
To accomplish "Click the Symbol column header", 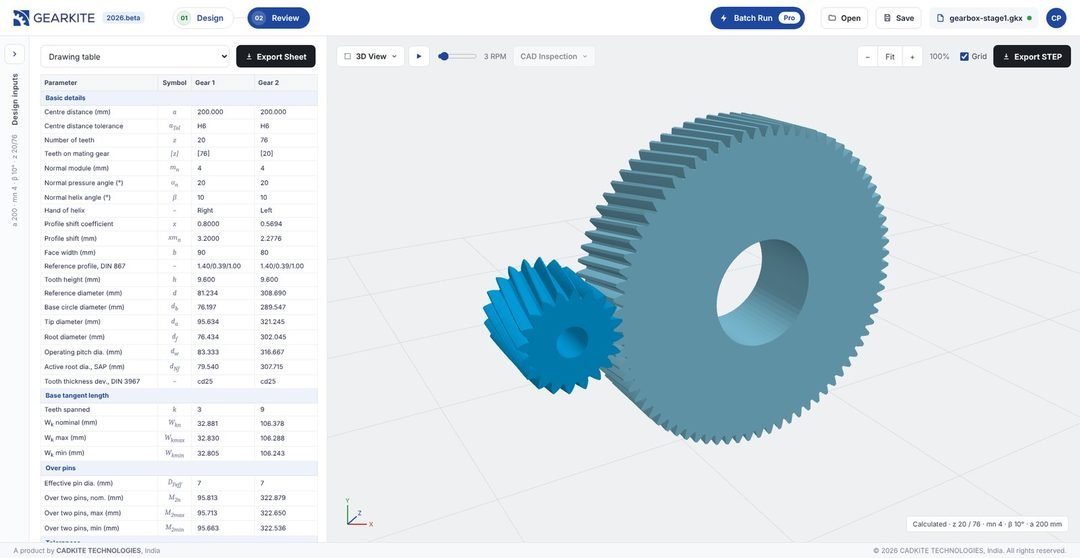I will (174, 83).
